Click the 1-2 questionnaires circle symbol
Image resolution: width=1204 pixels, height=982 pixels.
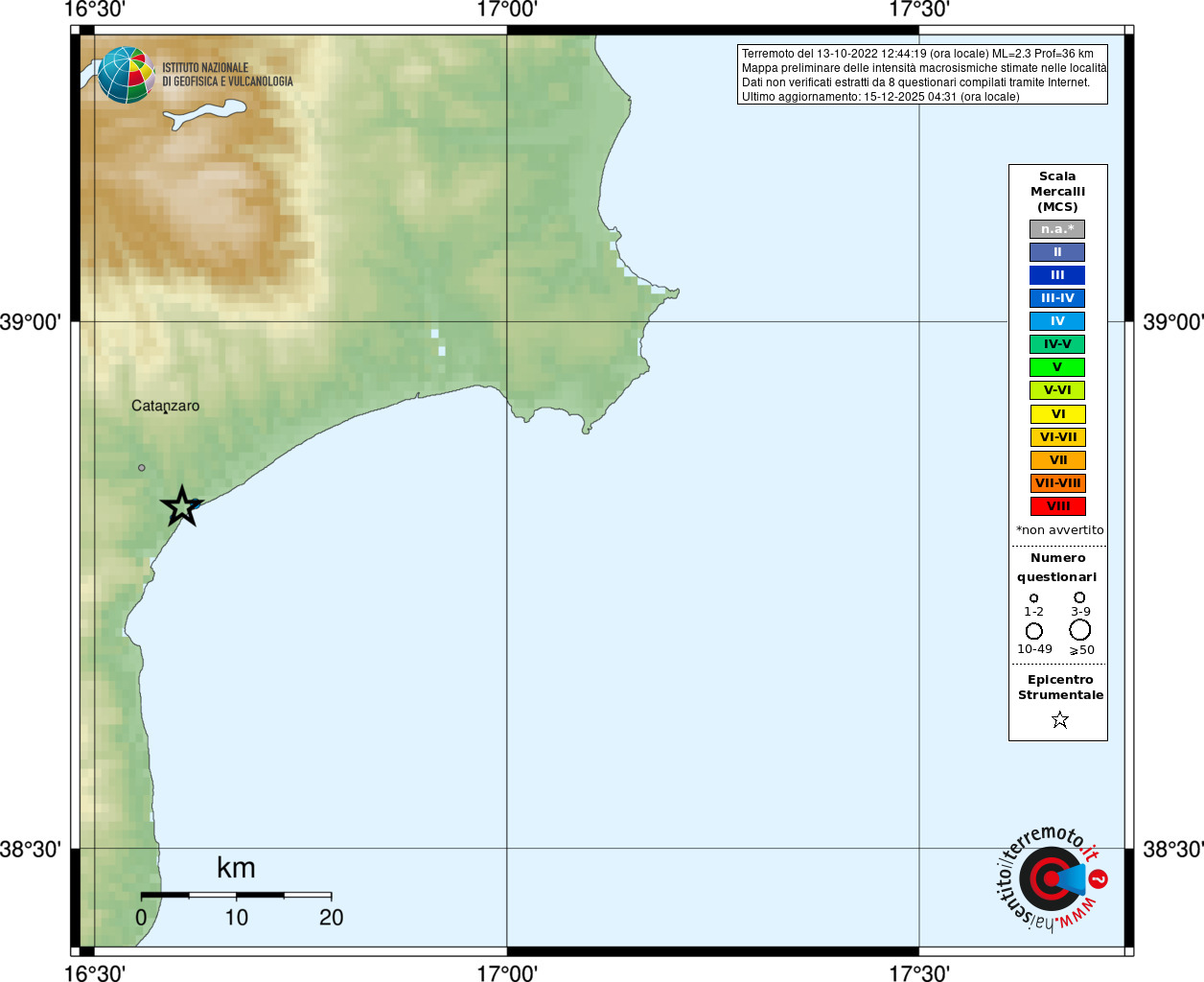click(x=1033, y=597)
